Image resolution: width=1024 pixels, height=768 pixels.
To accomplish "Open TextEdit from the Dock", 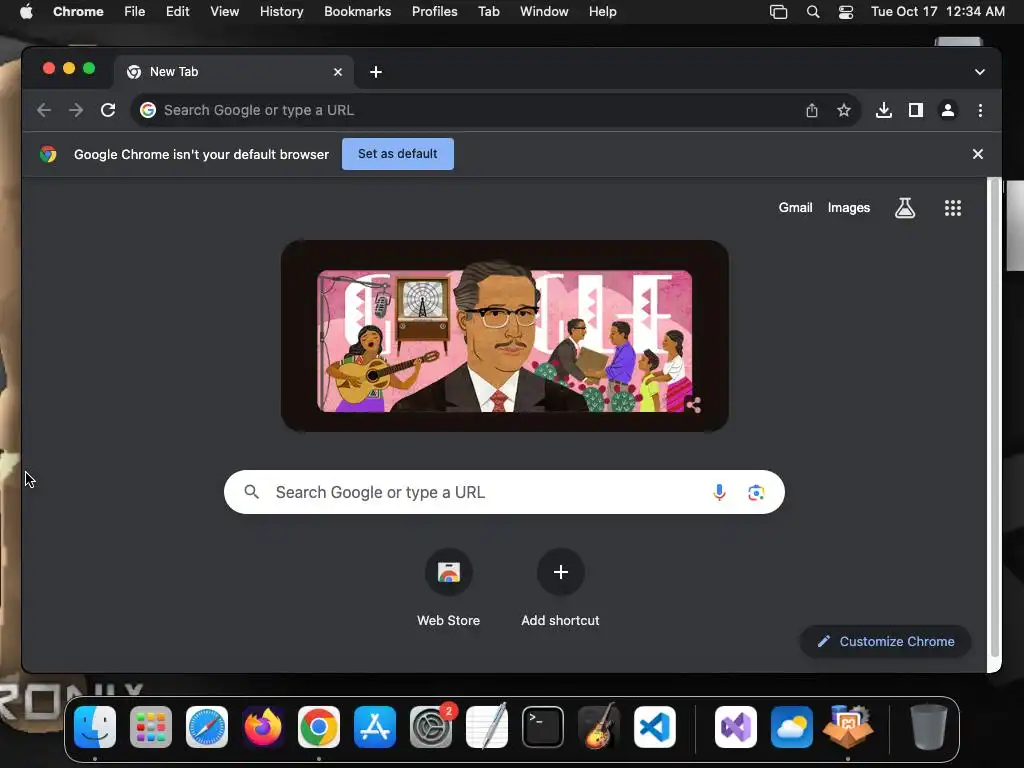I will [x=487, y=727].
